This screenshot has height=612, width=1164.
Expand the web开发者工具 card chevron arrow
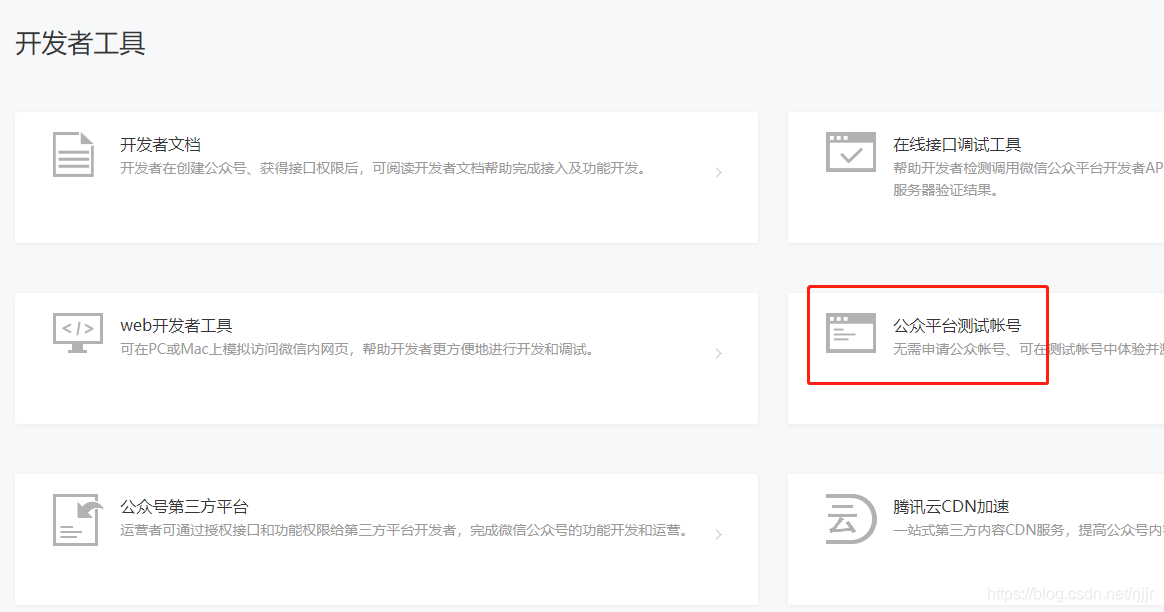click(719, 354)
